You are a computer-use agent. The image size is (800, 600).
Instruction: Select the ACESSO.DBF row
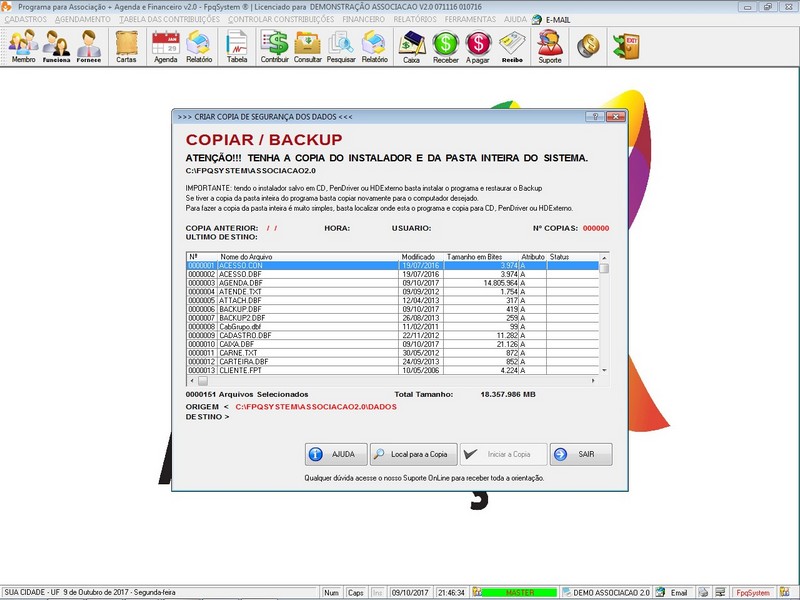(392, 274)
